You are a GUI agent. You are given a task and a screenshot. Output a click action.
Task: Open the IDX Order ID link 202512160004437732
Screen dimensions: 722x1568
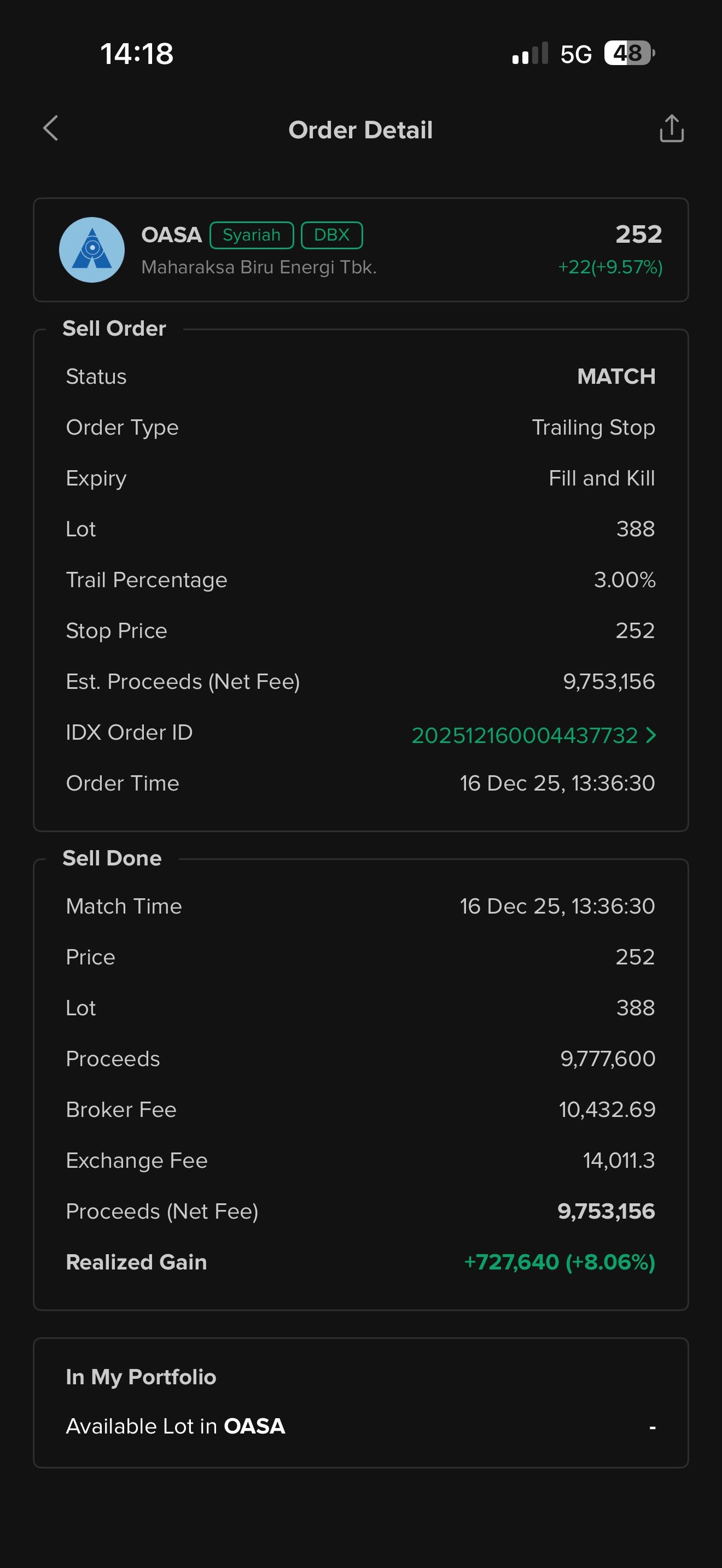(524, 735)
